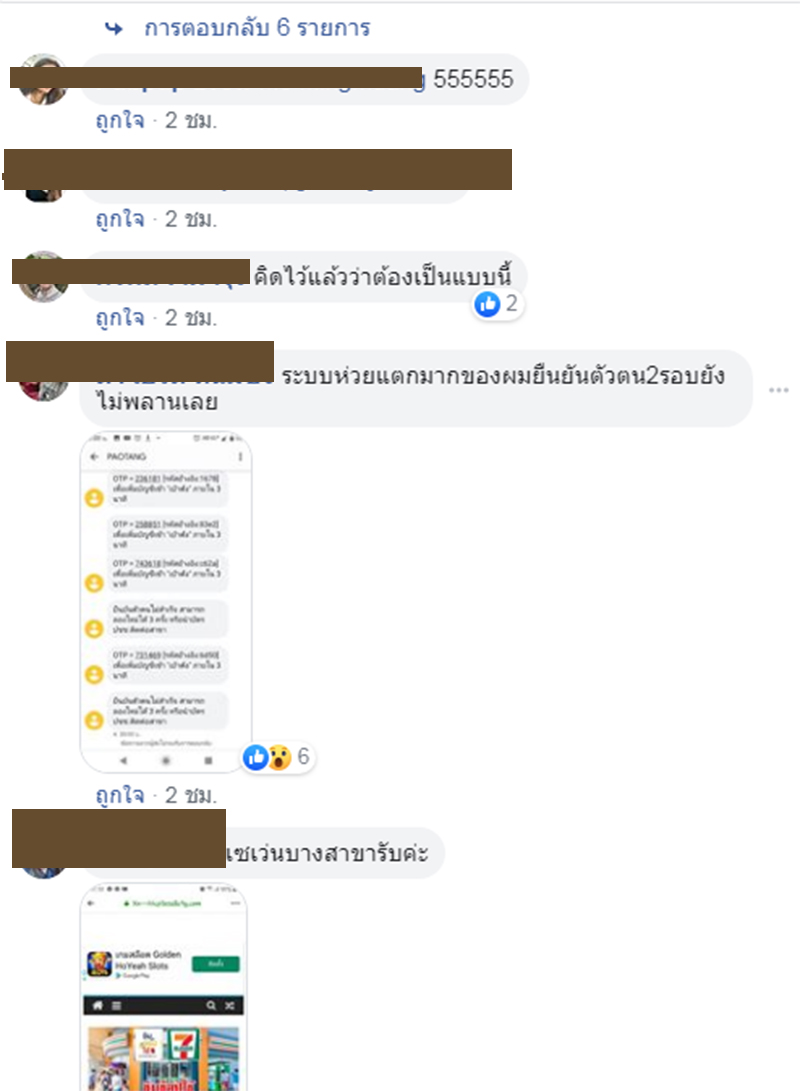Like the second redacted comment
The image size is (800, 1091).
(120, 219)
